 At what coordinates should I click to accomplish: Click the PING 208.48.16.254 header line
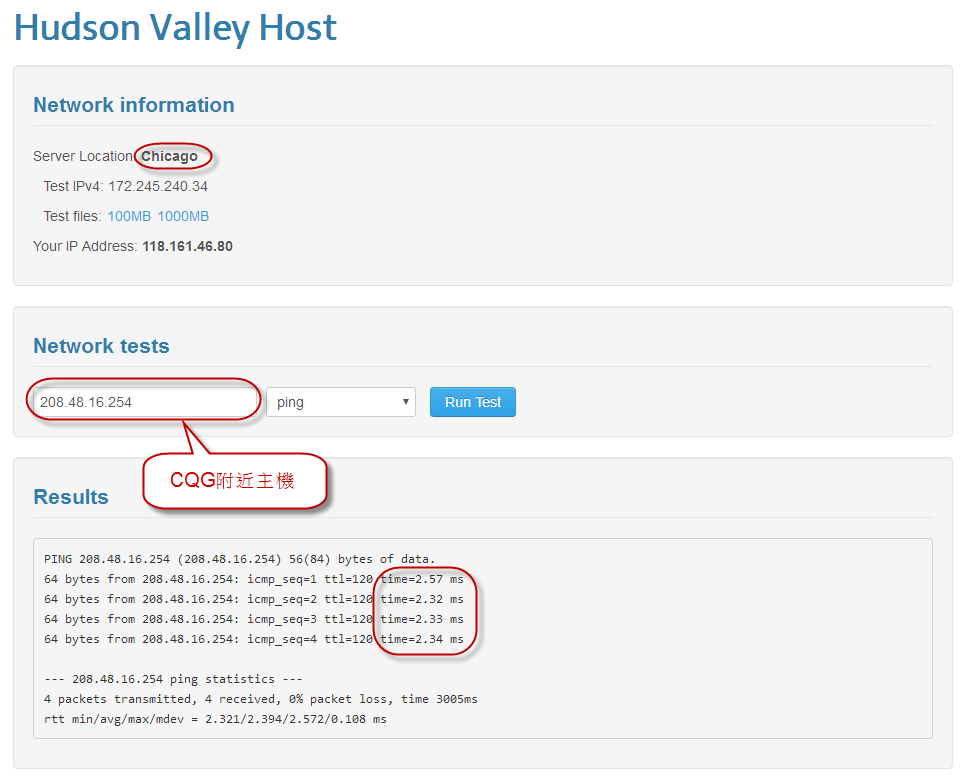click(240, 559)
